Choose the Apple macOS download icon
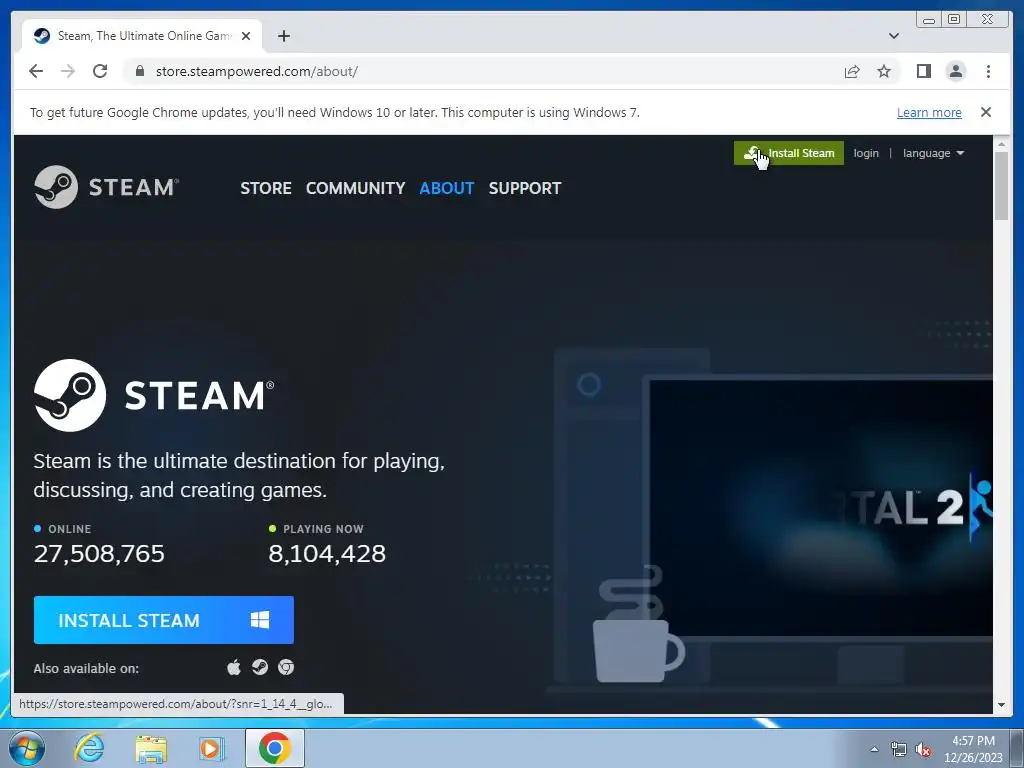1024x768 pixels. pos(234,667)
